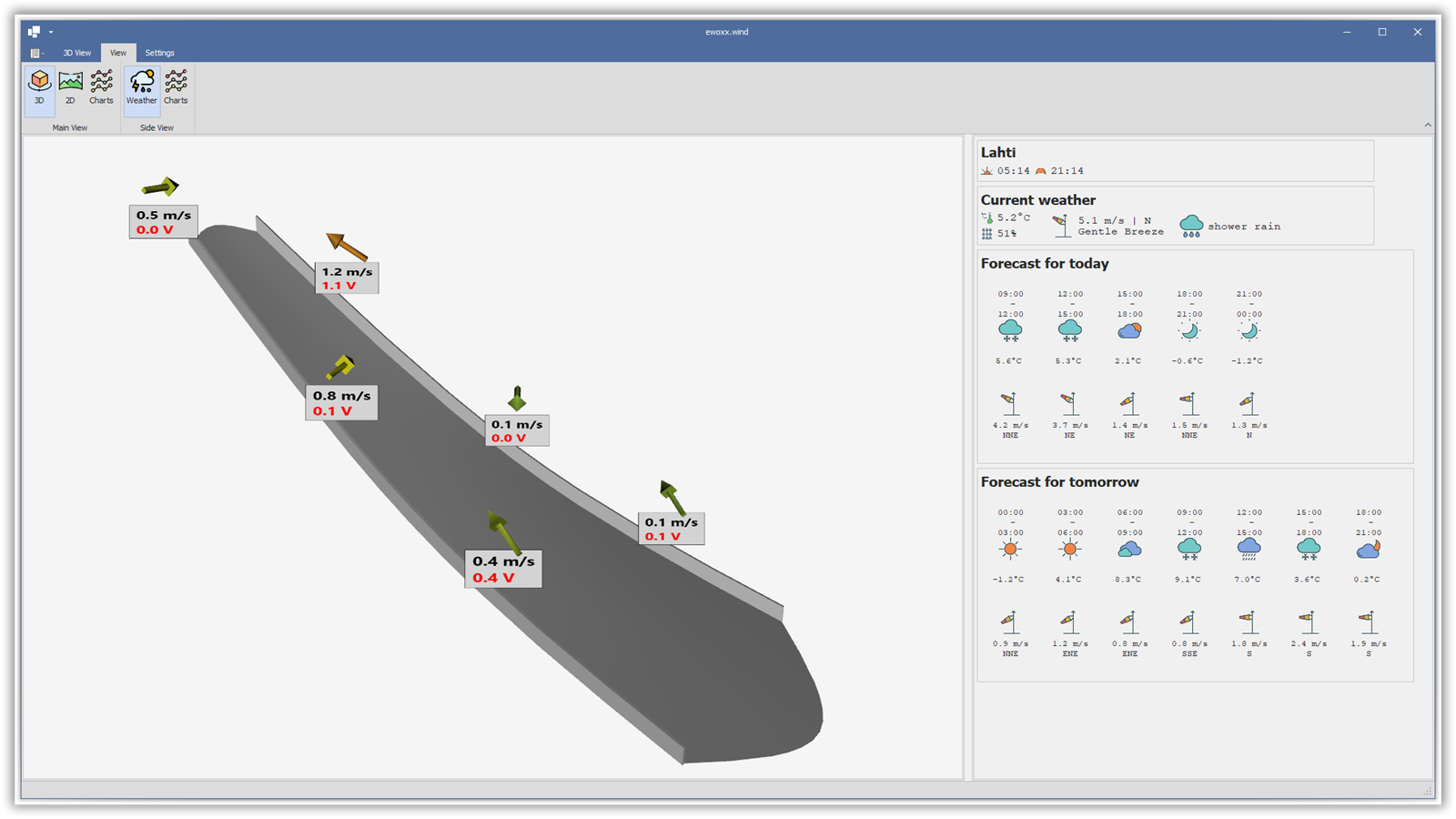
Task: Toggle the Weather side view panel
Action: [141, 87]
